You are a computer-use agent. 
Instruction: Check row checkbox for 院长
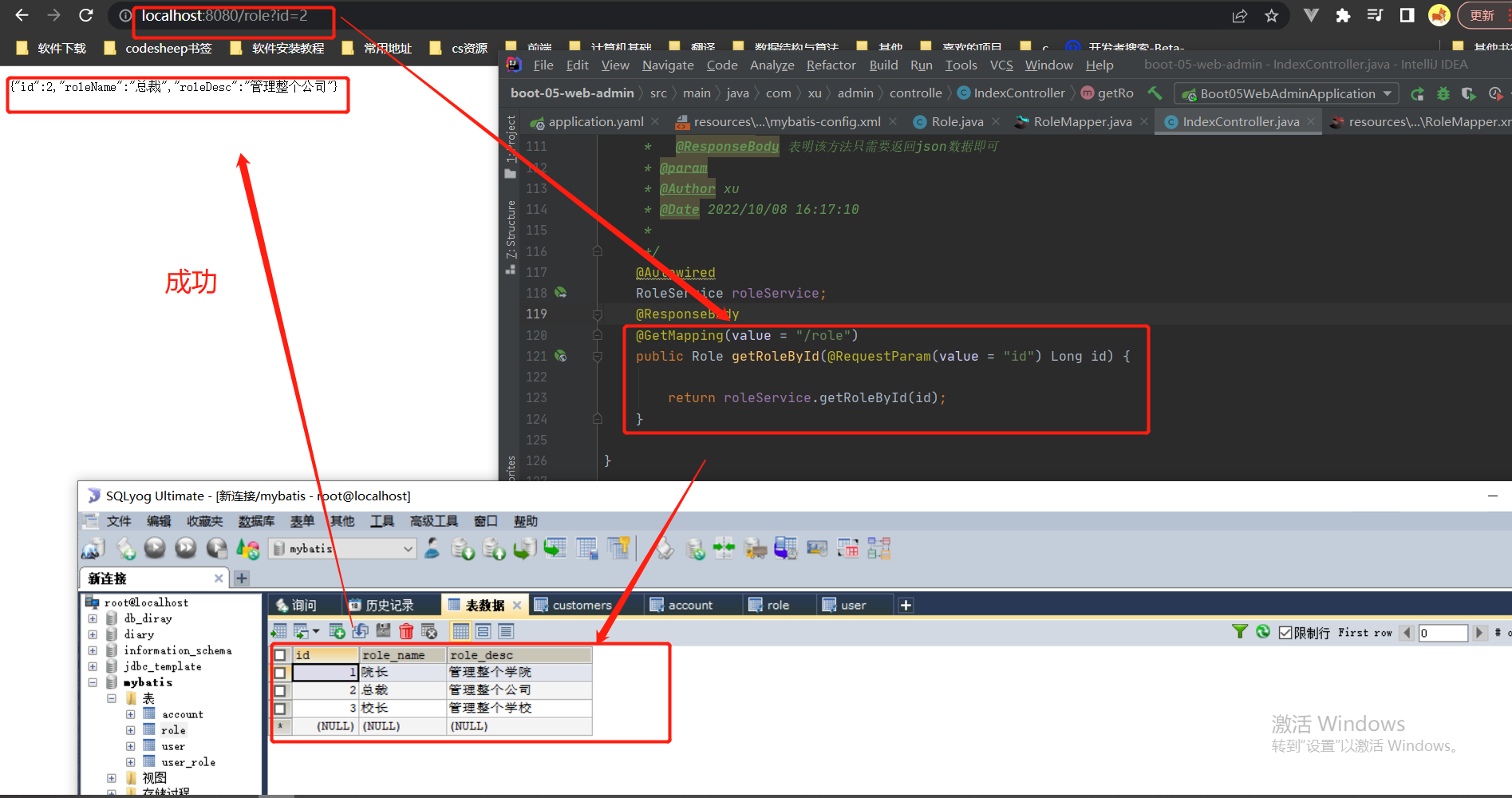click(x=280, y=672)
